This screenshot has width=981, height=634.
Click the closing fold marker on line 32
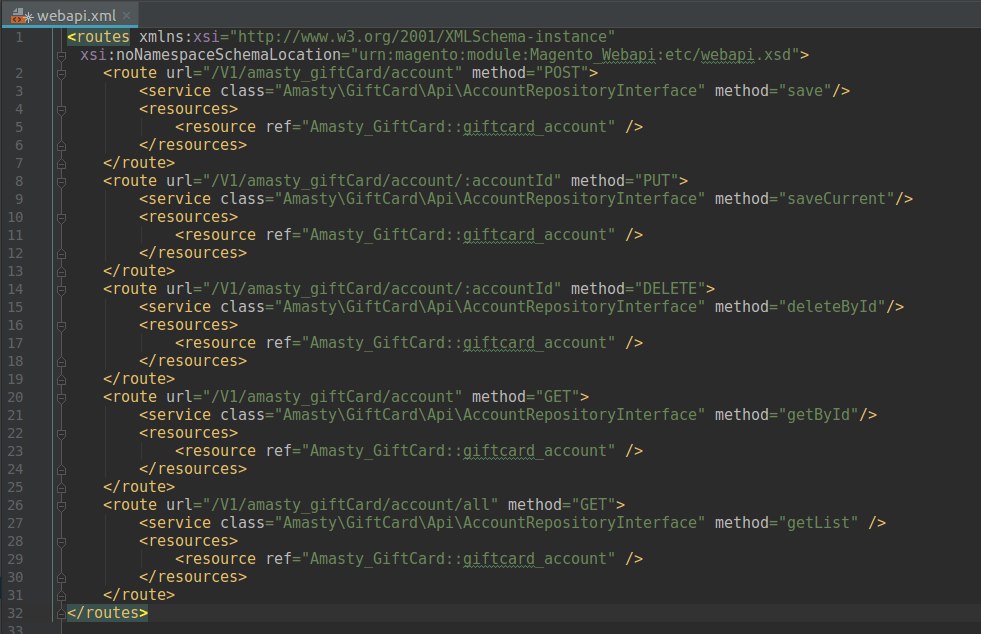[x=61, y=613]
